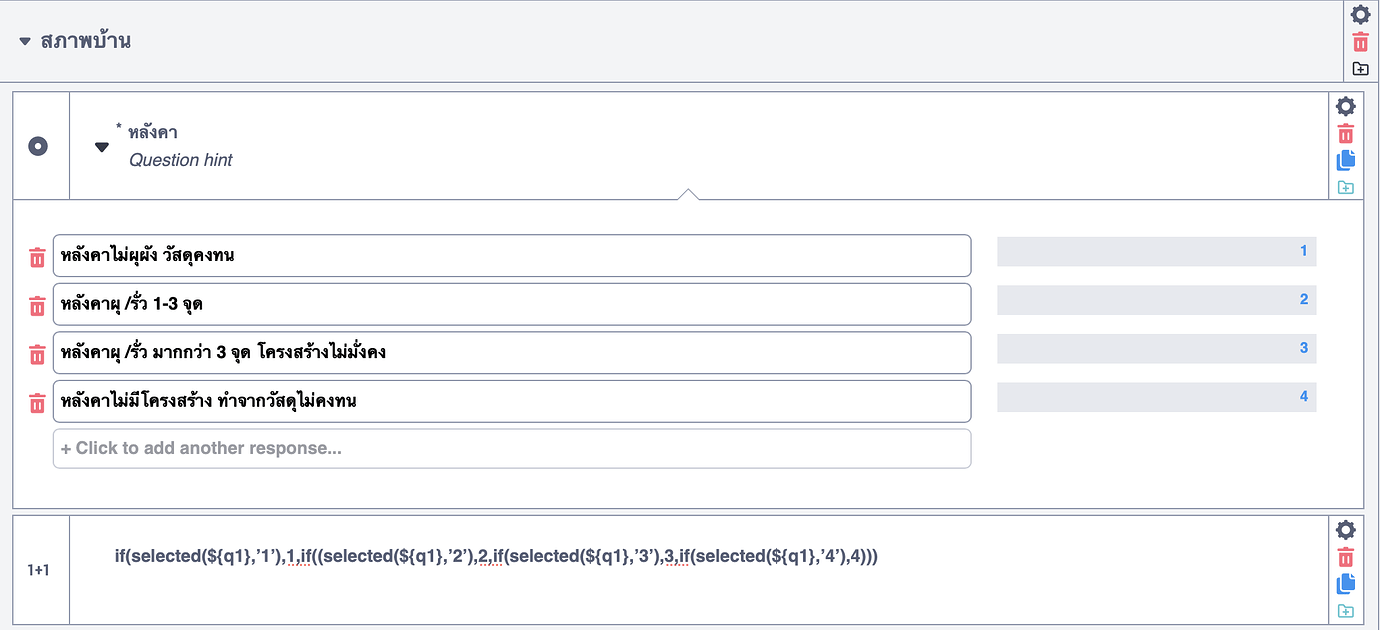Delete the calculation question
1380x630 pixels.
click(x=1346, y=556)
